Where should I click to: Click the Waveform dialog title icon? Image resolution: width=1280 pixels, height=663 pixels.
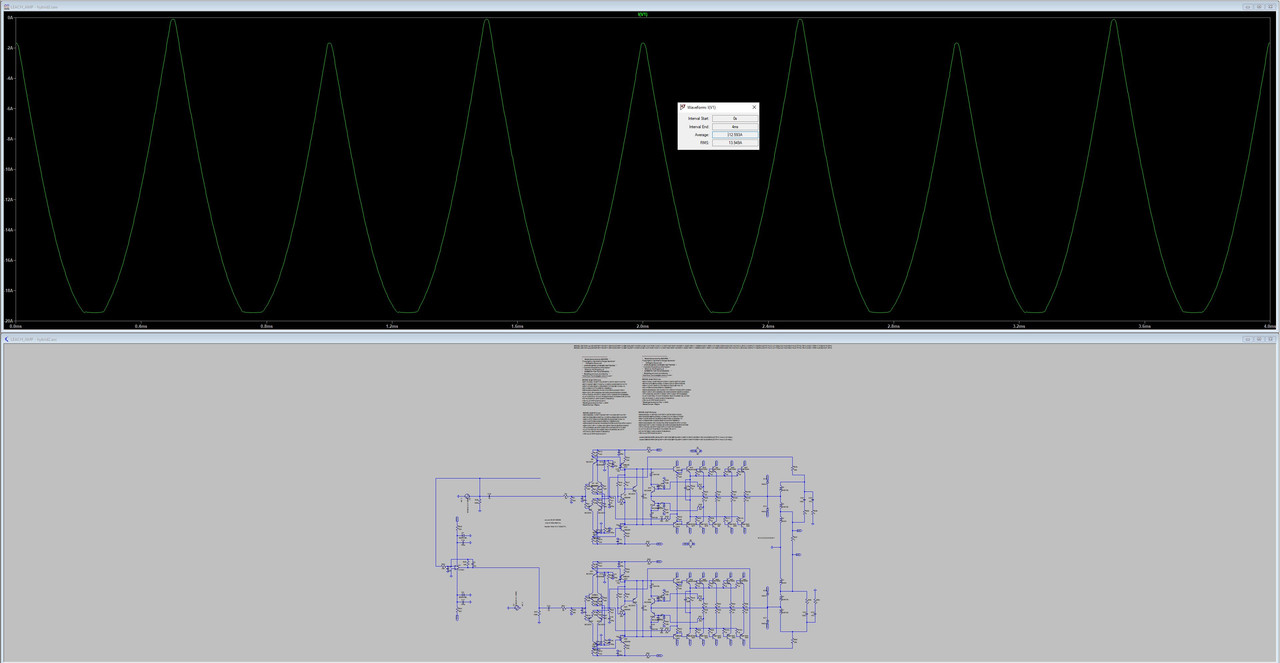(683, 107)
